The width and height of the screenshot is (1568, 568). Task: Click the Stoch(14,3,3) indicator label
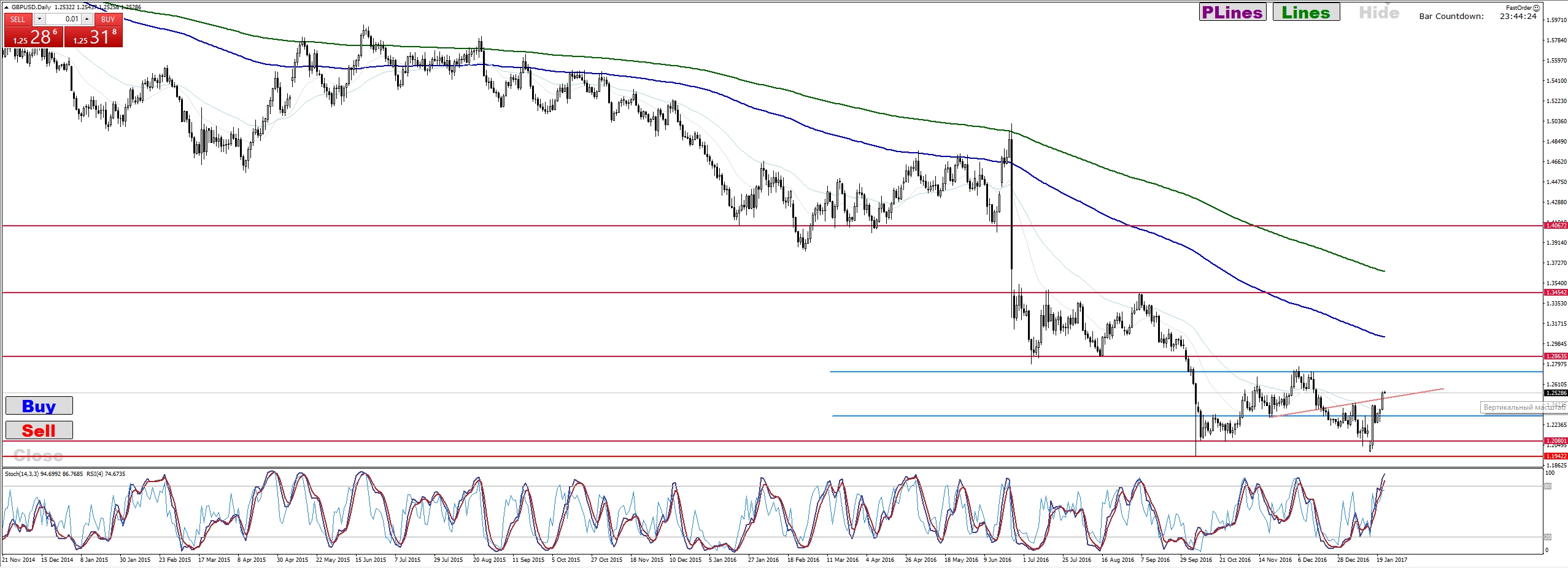(21, 474)
